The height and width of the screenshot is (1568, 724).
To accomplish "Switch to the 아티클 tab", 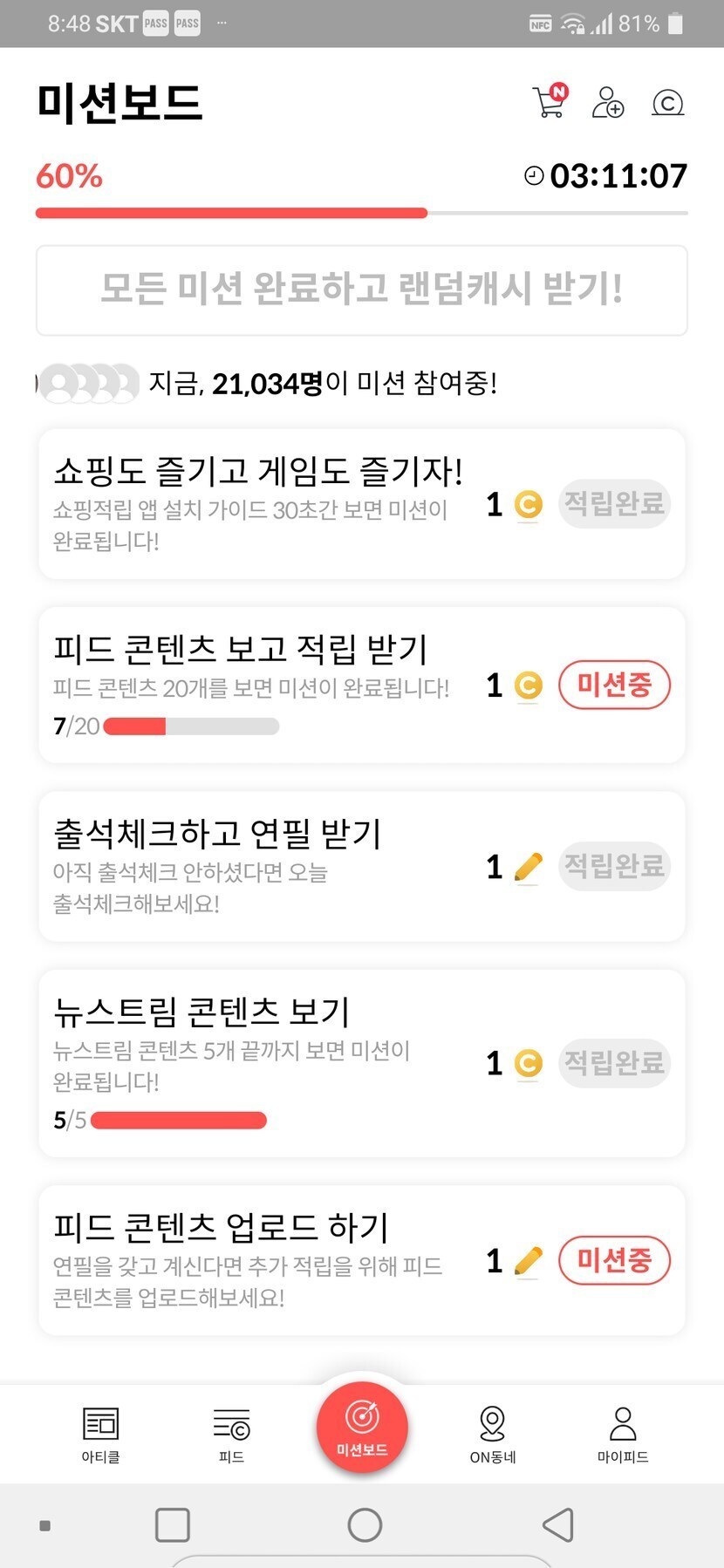I will click(100, 1434).
